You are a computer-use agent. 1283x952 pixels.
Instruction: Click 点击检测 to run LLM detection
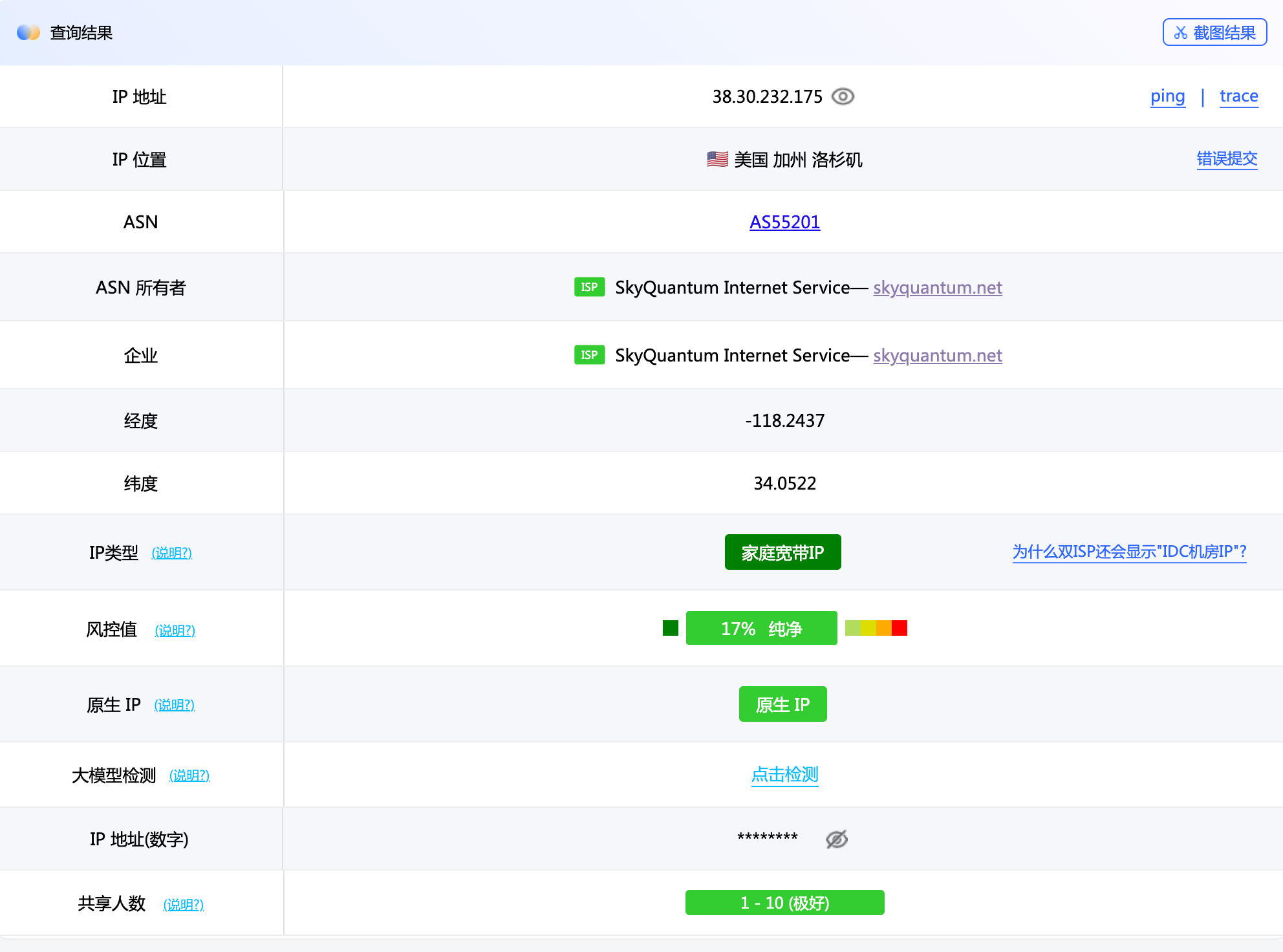tap(784, 774)
